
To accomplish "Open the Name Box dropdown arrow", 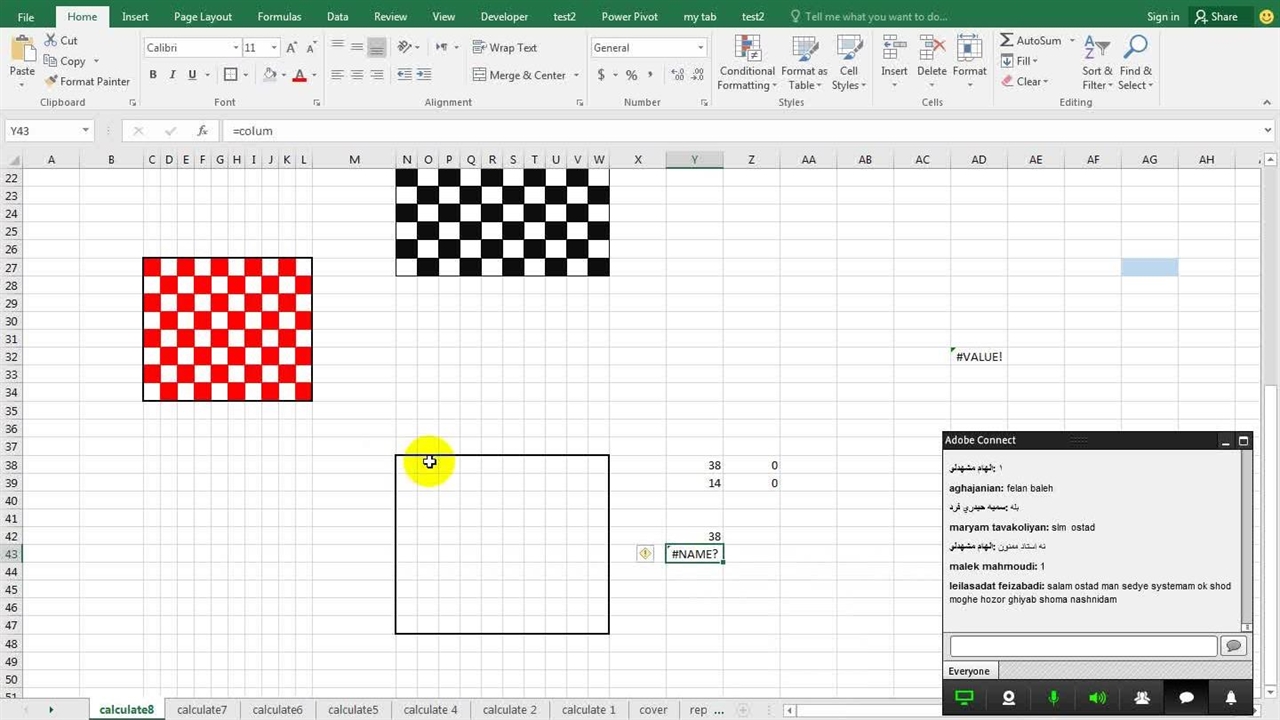I will (x=85, y=131).
